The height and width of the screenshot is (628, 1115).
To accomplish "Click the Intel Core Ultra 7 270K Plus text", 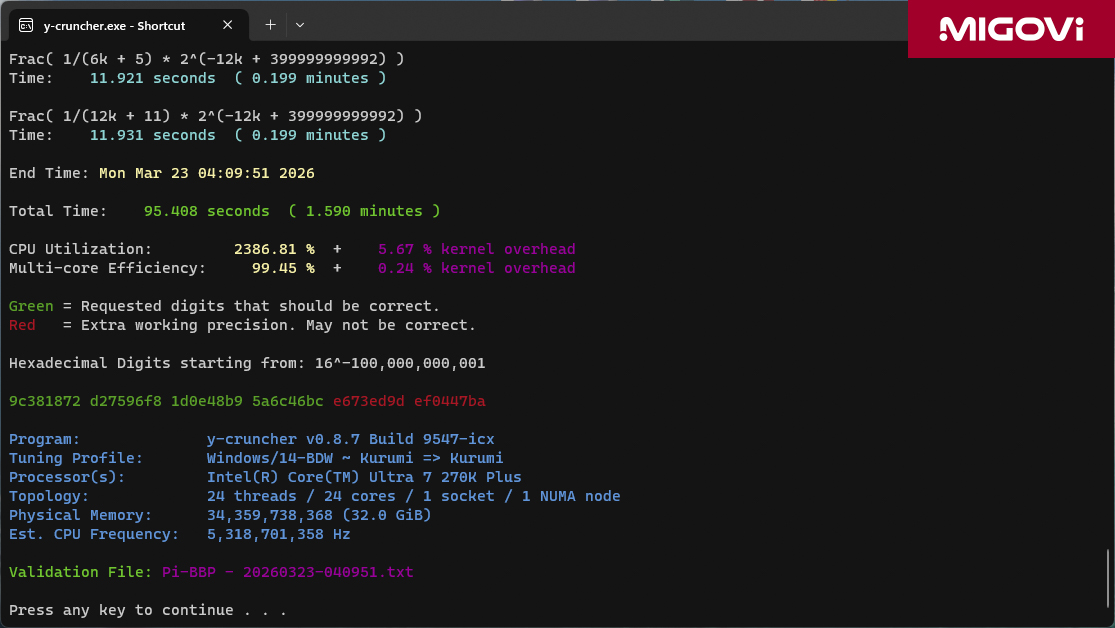I will [364, 477].
